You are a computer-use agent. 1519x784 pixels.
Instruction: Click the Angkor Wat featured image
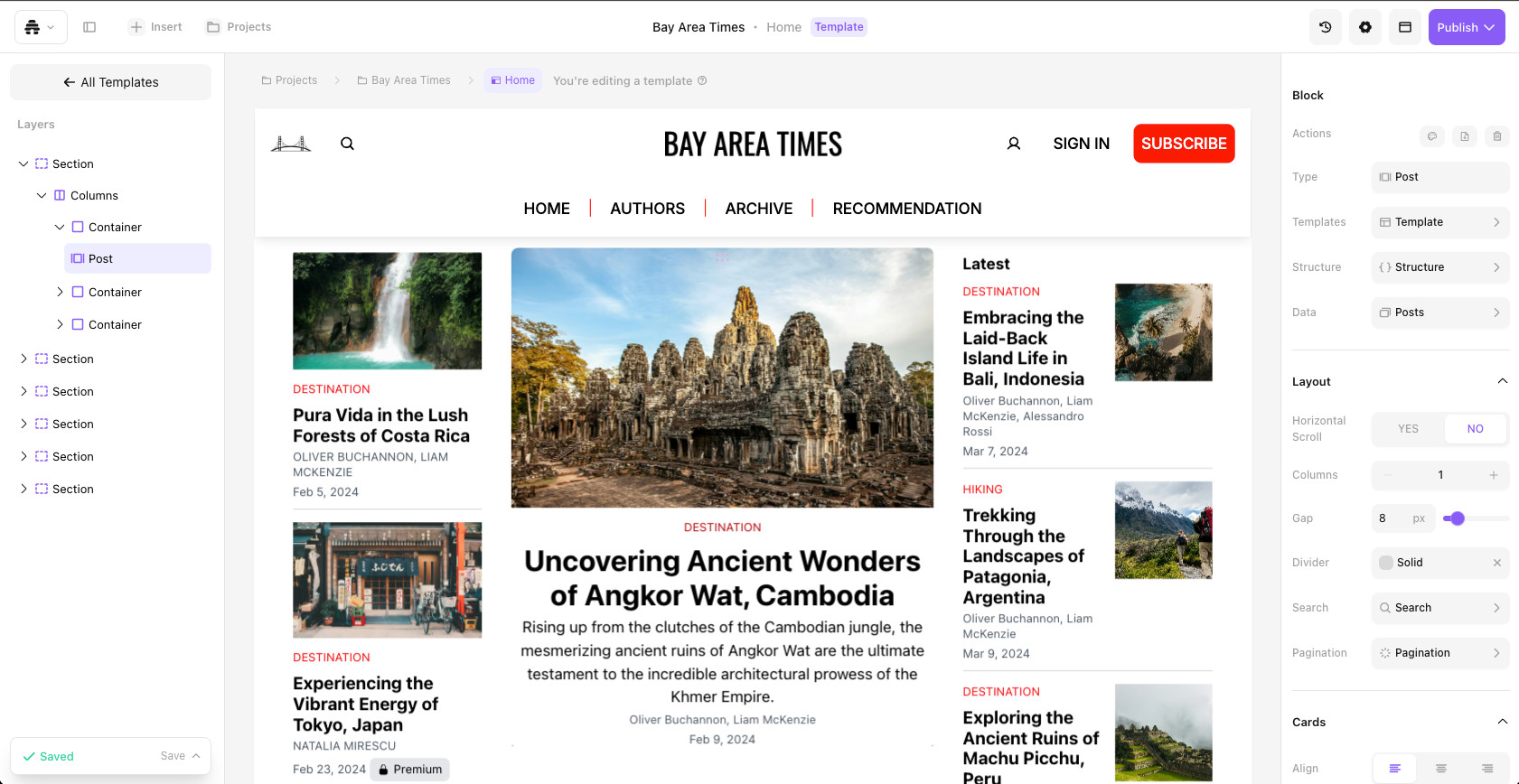[x=722, y=378]
